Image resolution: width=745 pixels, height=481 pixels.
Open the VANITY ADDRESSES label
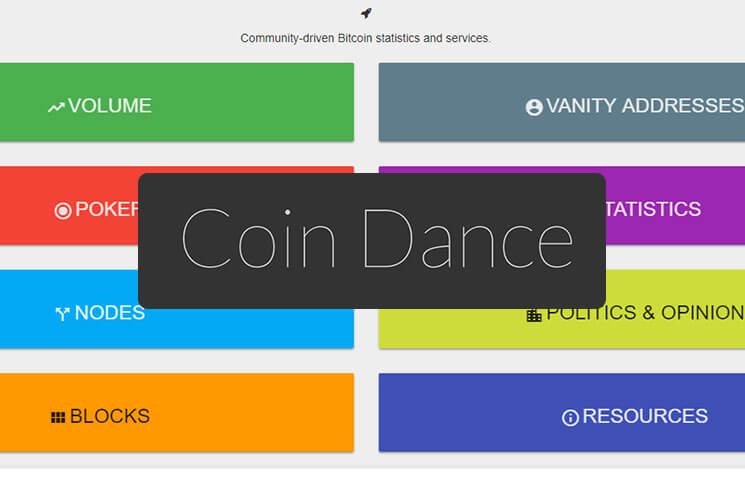pyautogui.click(x=644, y=106)
